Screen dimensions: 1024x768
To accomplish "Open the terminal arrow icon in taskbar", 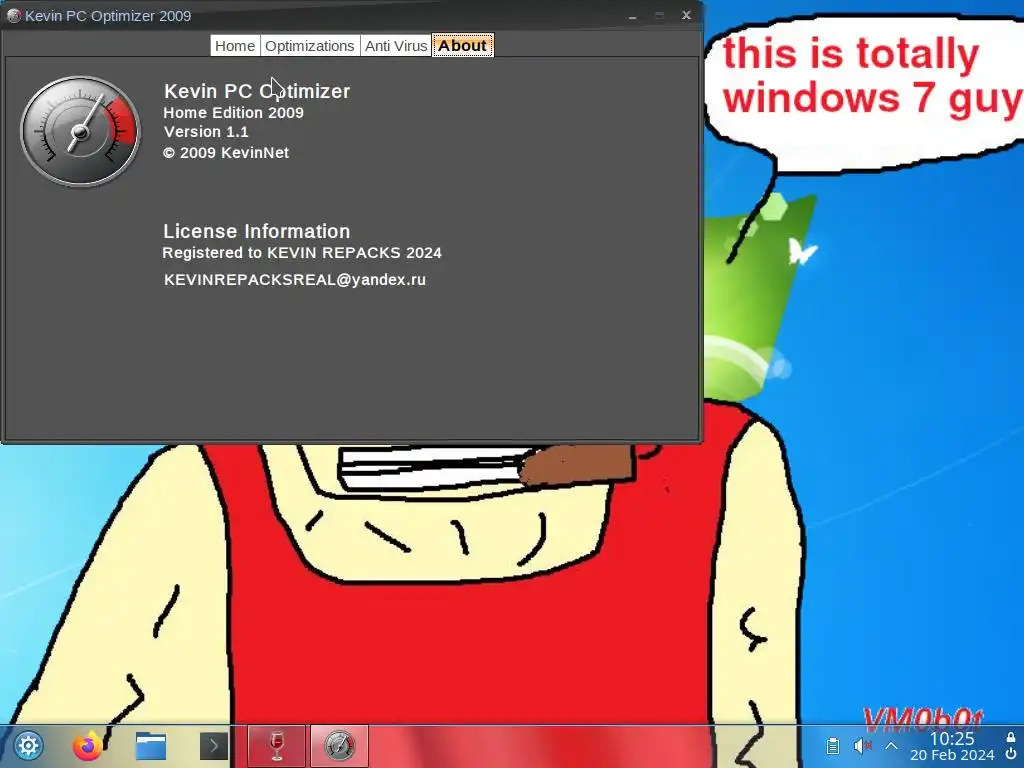I will click(x=214, y=746).
